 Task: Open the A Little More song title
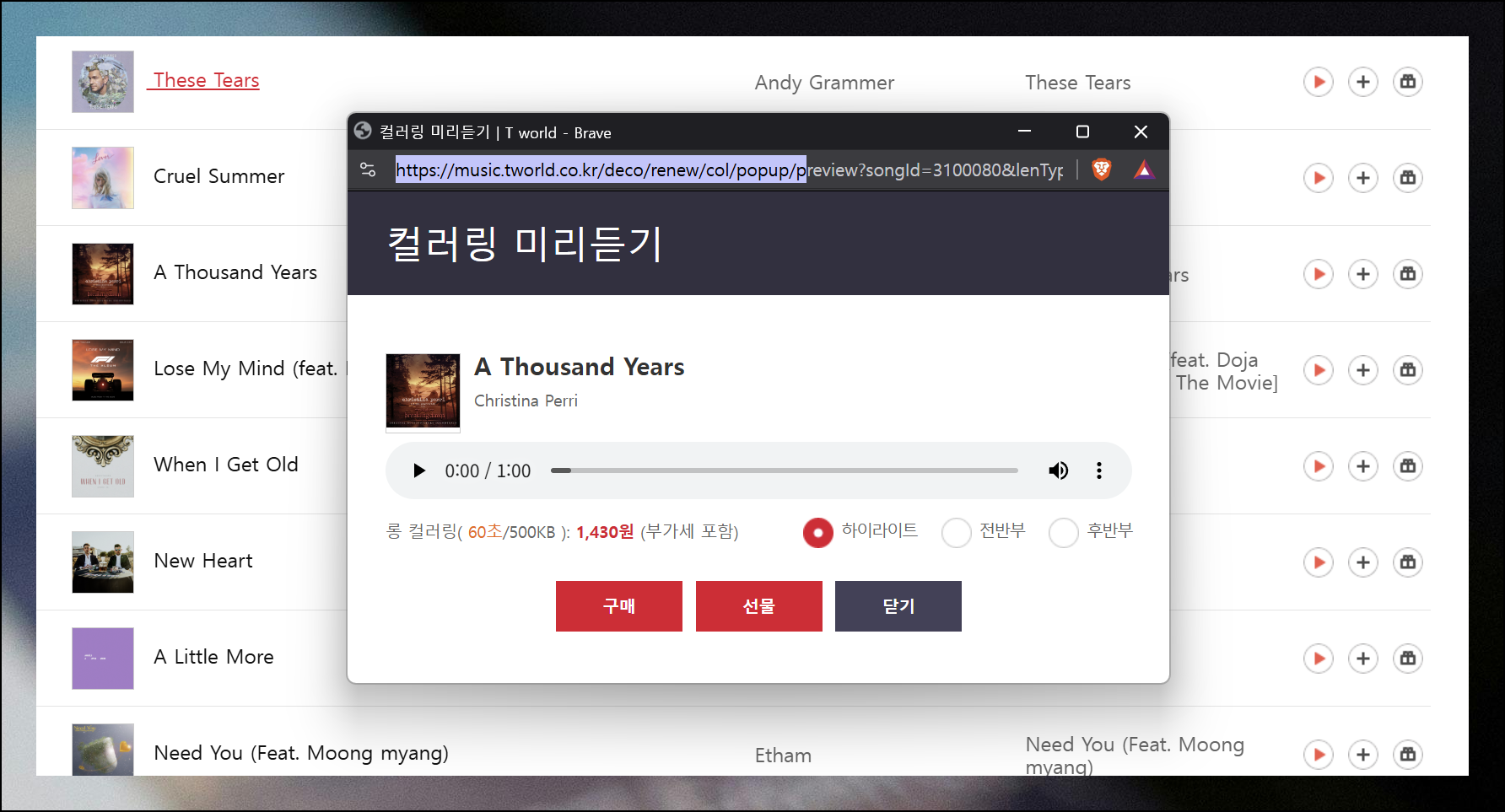[214, 657]
